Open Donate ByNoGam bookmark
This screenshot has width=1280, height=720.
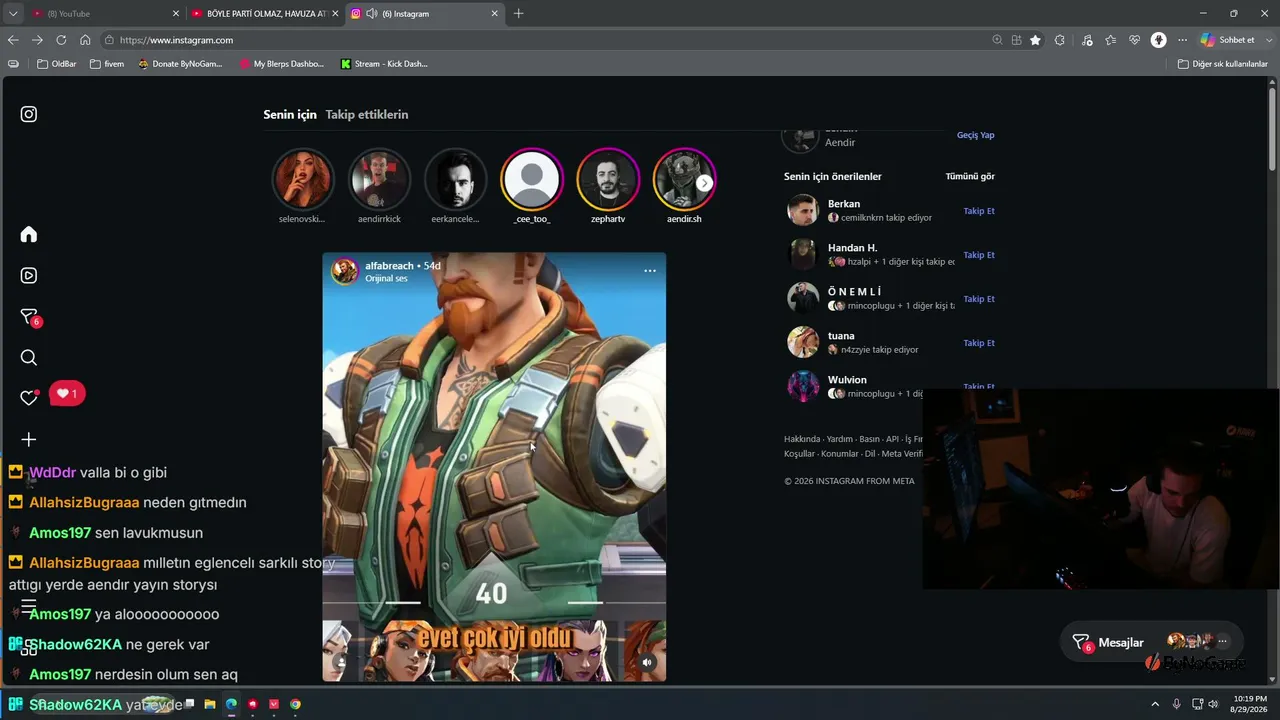click(x=180, y=64)
